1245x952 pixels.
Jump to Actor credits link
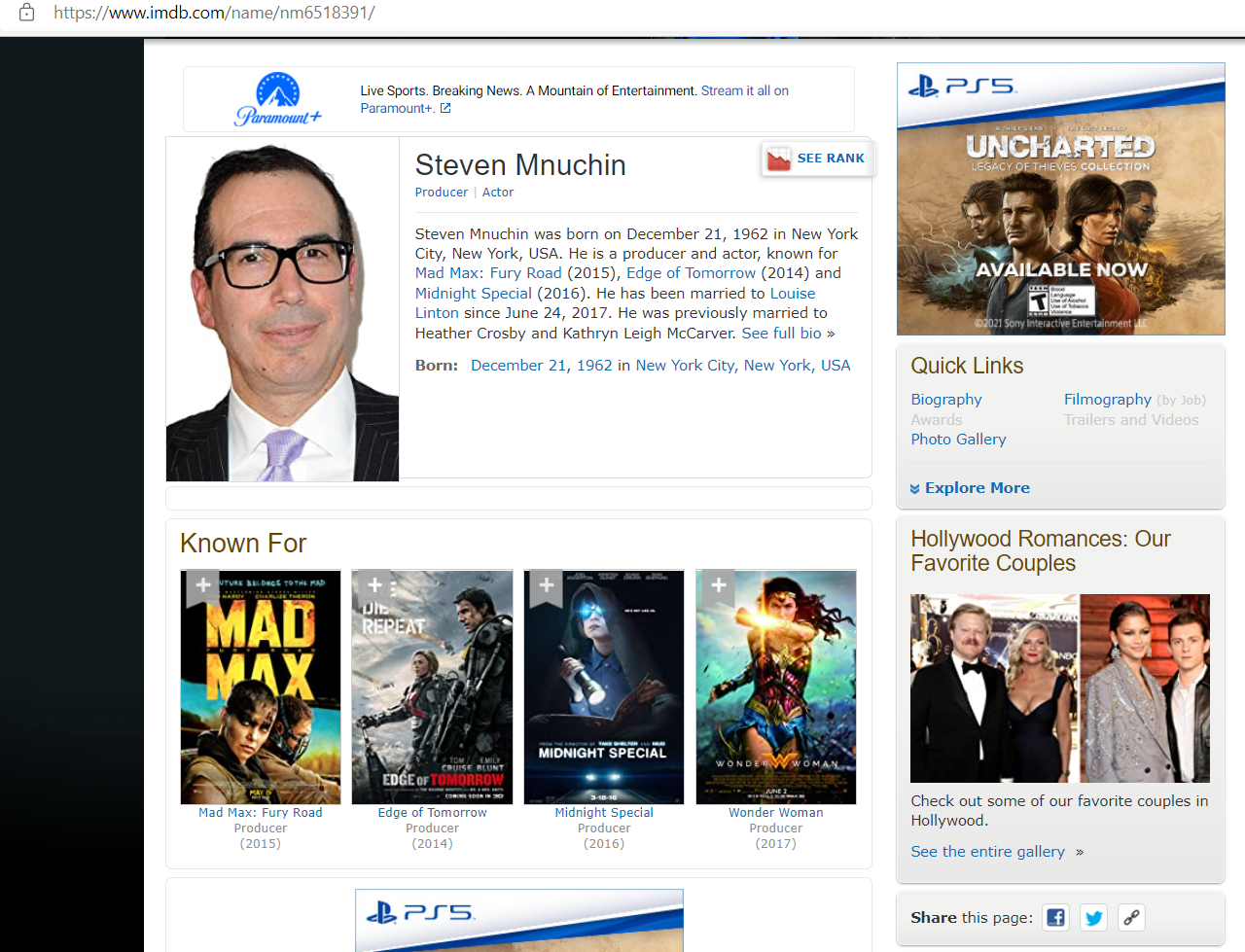498,193
